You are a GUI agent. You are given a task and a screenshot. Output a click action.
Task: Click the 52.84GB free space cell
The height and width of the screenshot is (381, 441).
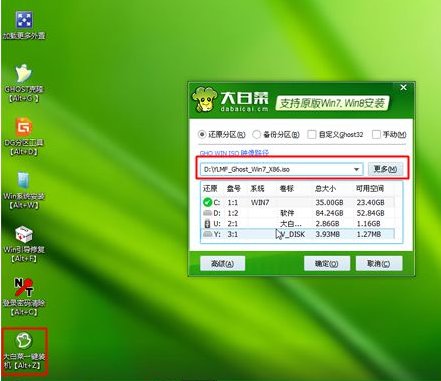(370, 213)
